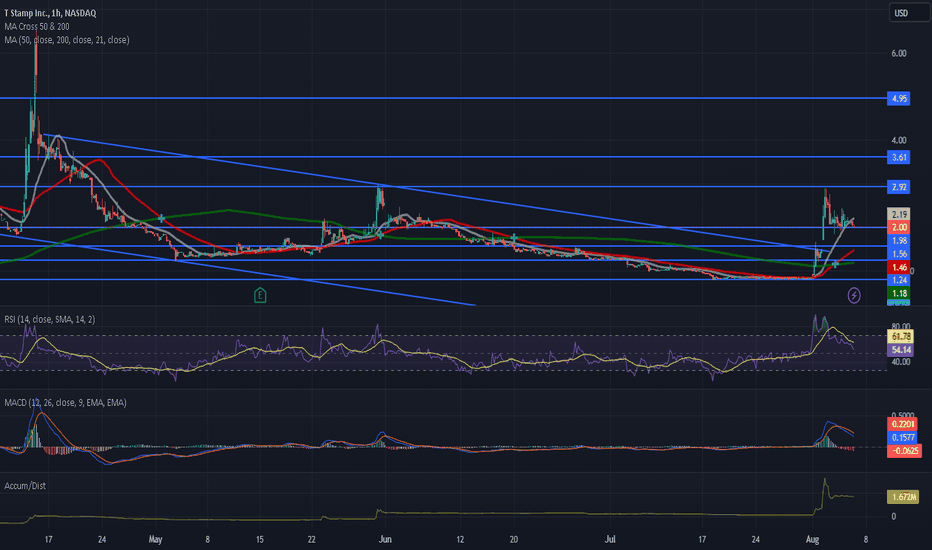The height and width of the screenshot is (550, 932).
Task: Click the earnings 'E' marker icon
Action: (x=260, y=295)
